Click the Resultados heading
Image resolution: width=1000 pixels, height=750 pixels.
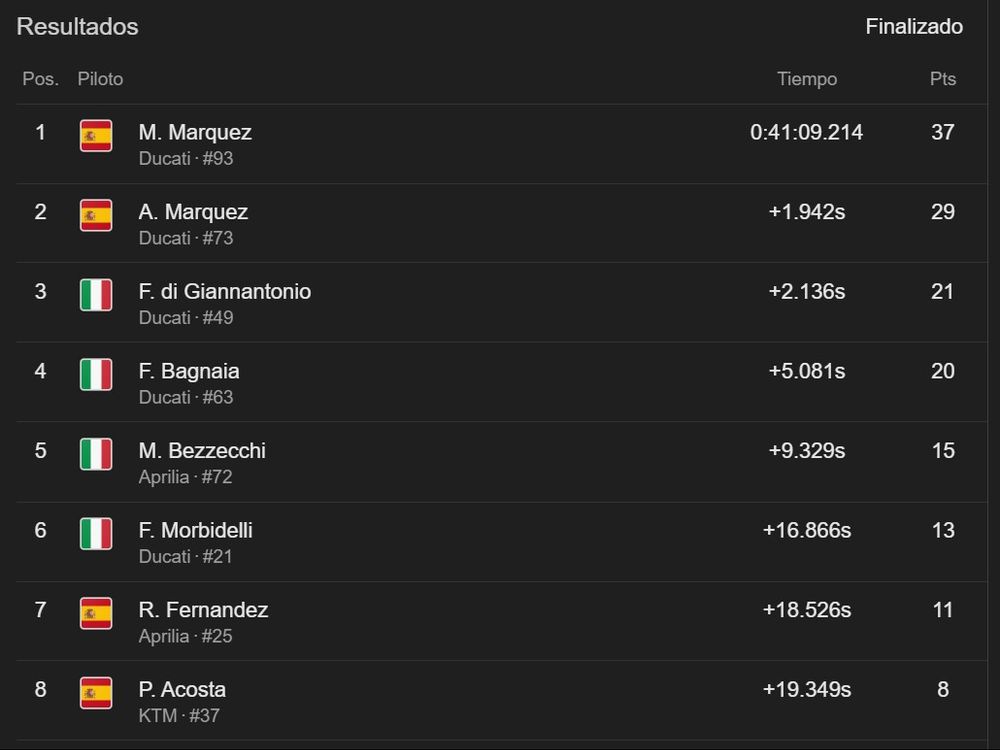pyautogui.click(x=77, y=27)
